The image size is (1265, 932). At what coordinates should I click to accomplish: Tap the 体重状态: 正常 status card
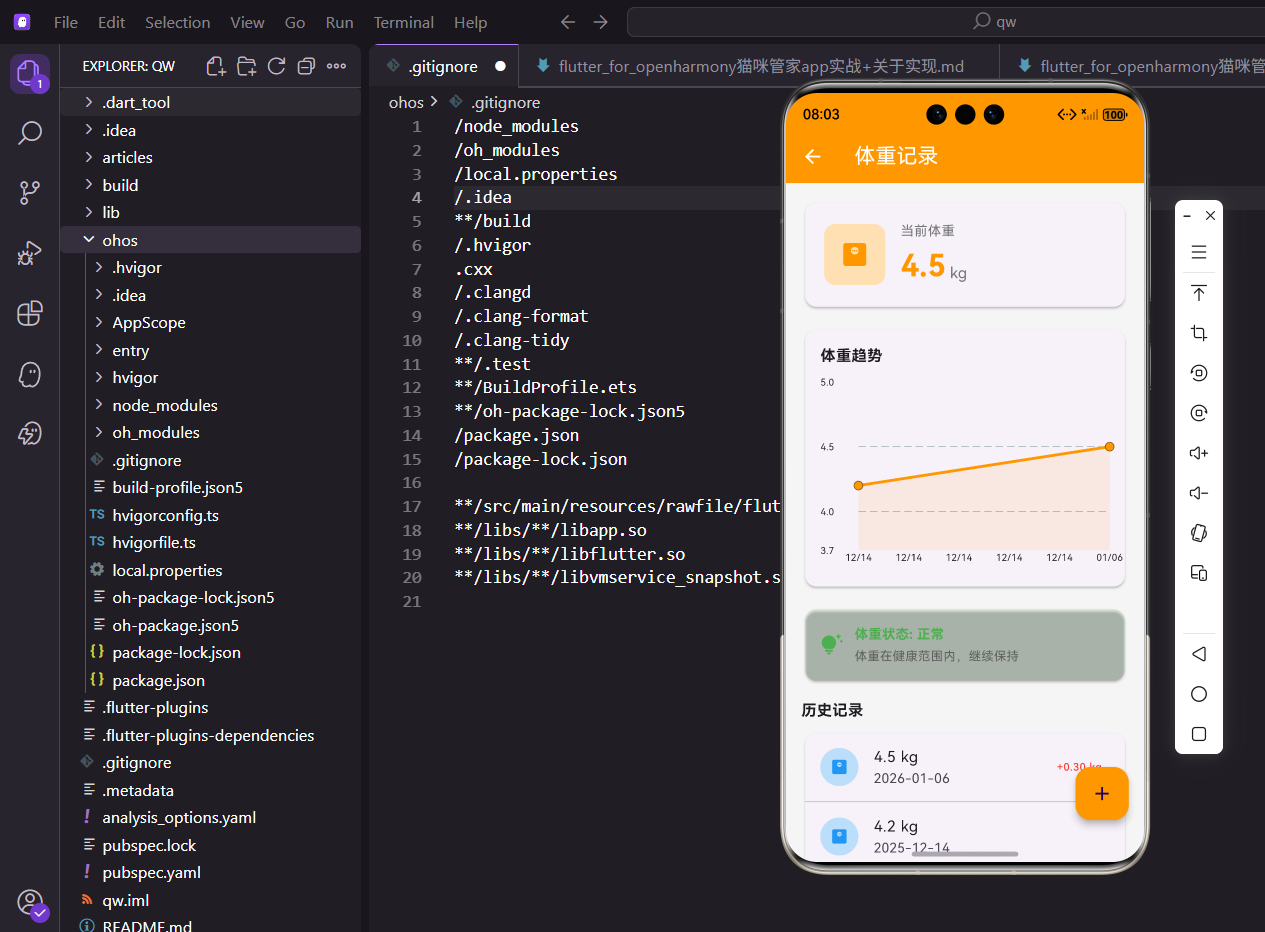964,645
